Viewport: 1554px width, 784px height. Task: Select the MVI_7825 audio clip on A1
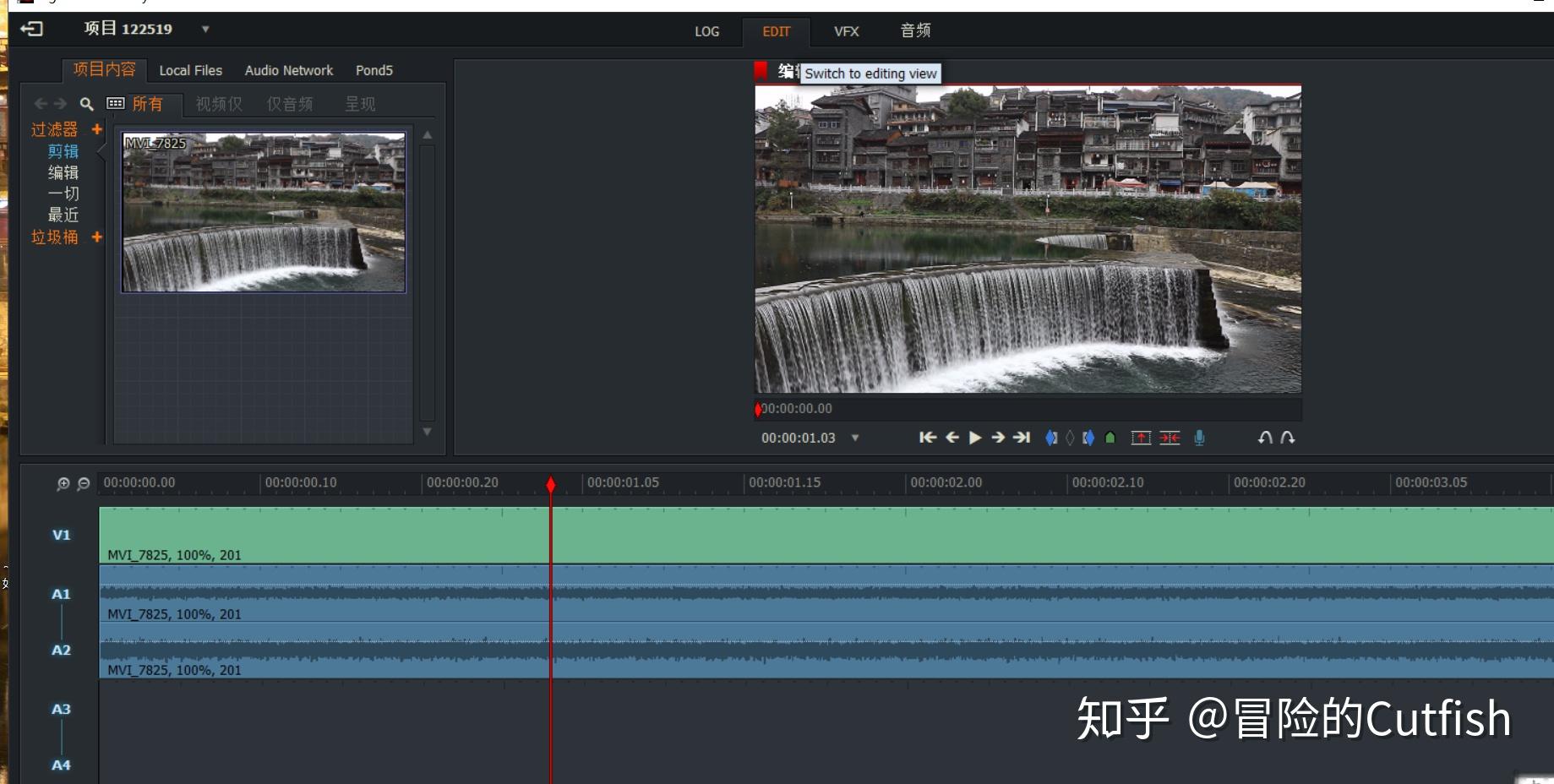826,594
